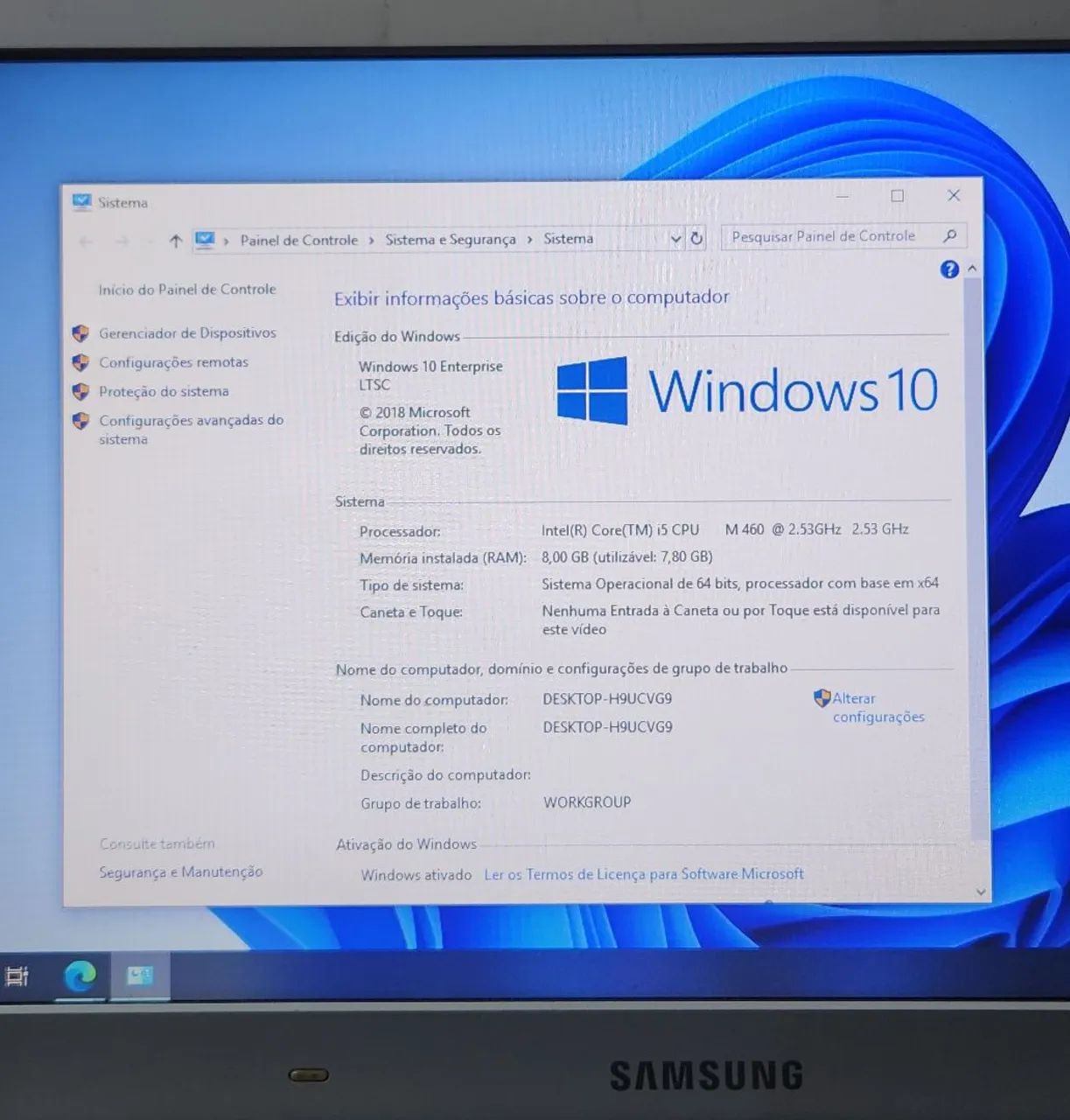Click Alterar configurações link
1070x1120 pixels.
[x=878, y=707]
